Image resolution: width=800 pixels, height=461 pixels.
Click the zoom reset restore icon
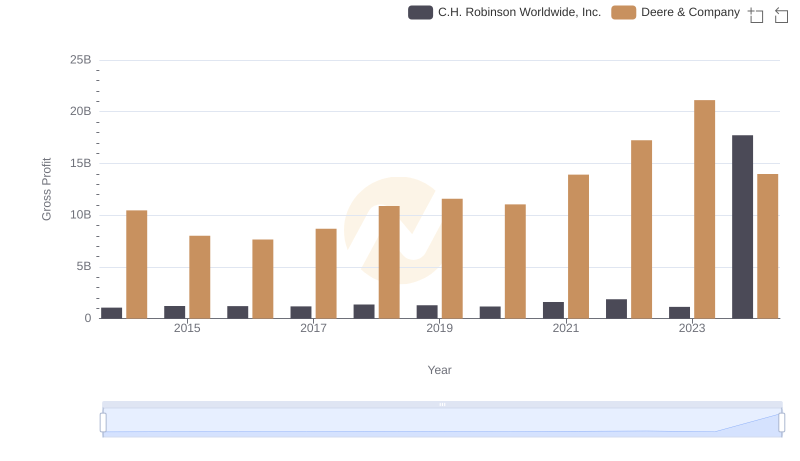tap(781, 15)
